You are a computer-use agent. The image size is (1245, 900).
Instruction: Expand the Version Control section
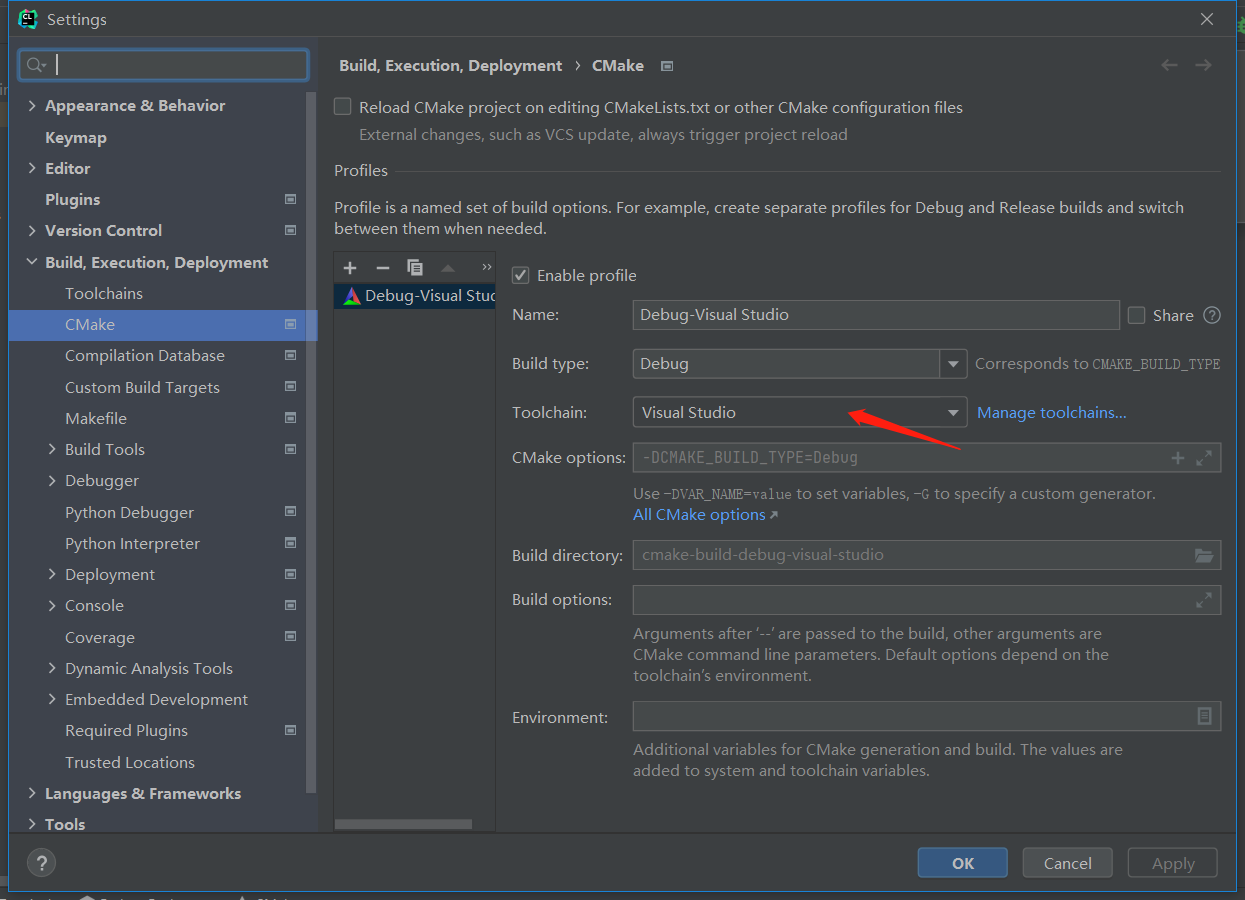[32, 230]
